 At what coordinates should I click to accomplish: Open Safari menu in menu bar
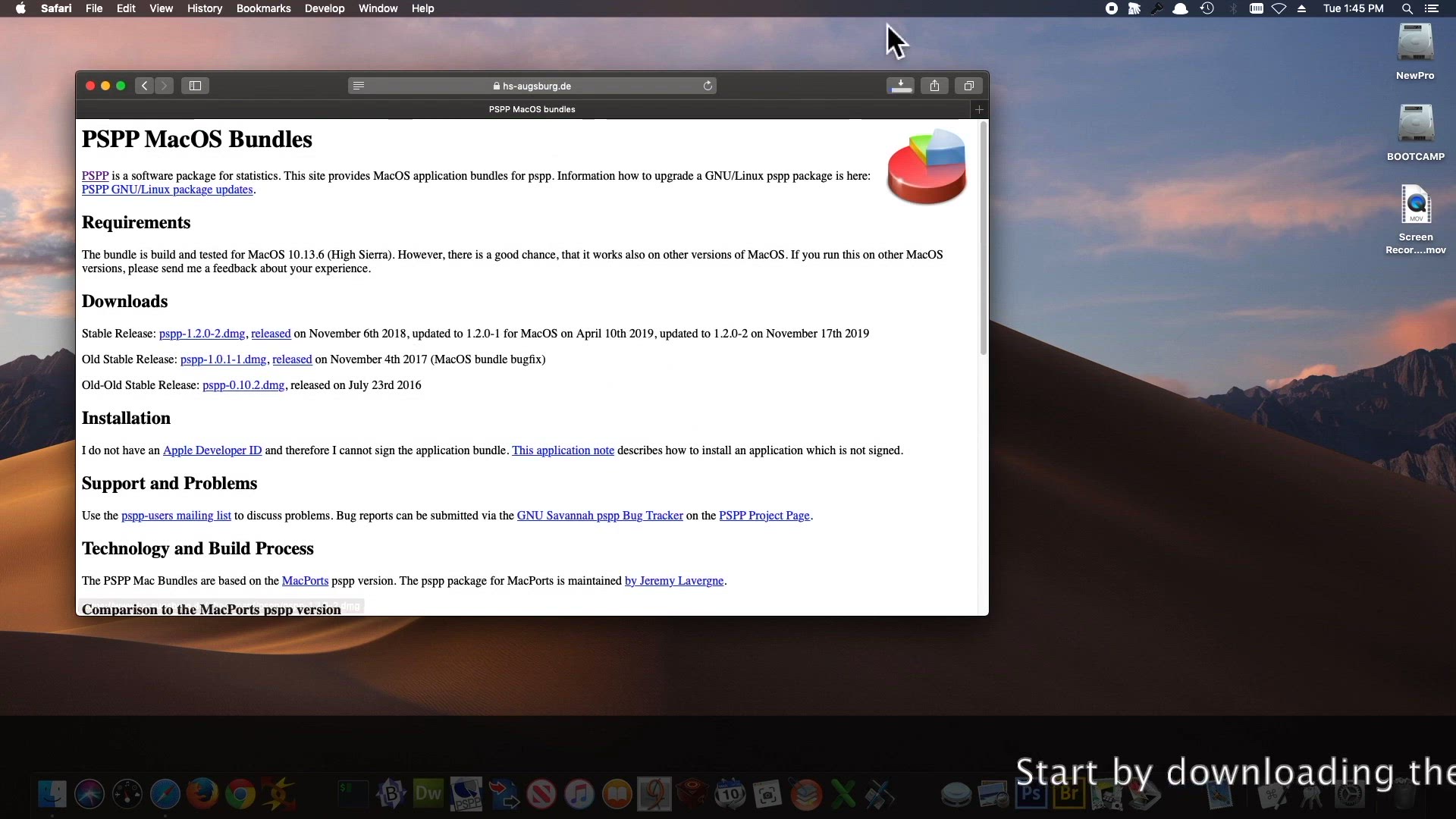[x=56, y=8]
